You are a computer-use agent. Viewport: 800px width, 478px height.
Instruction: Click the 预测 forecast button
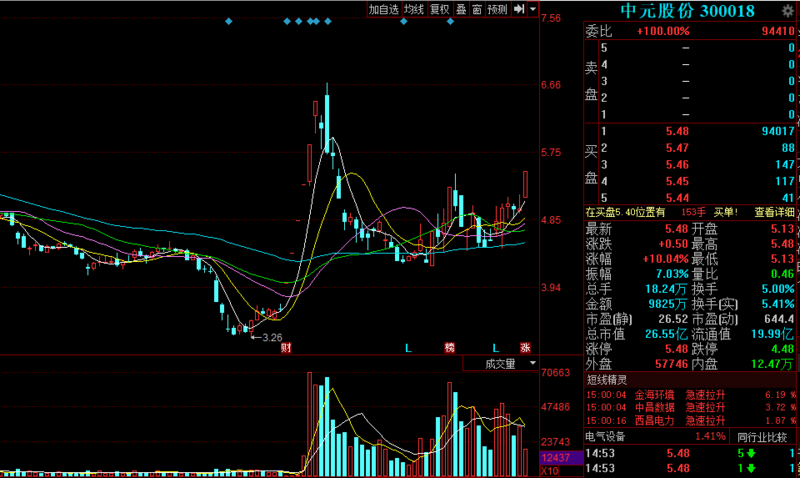pos(497,9)
